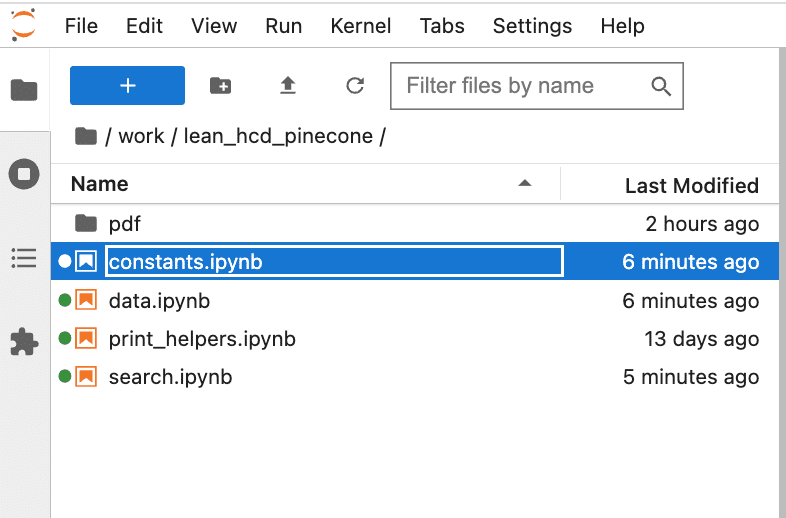Click the new launcher plus button
This screenshot has width=786, height=518.
click(127, 86)
